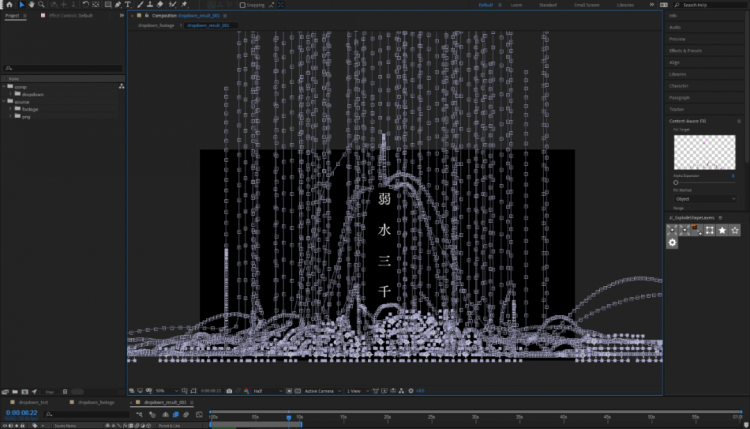Switch to the Learn workspace
The height and width of the screenshot is (429, 750).
click(516, 5)
